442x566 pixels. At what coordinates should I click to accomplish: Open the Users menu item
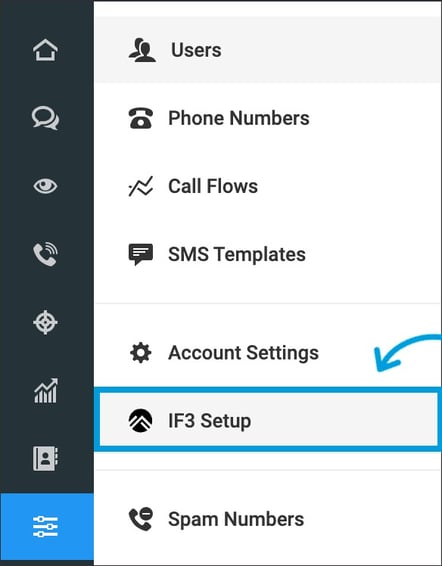[x=267, y=50]
